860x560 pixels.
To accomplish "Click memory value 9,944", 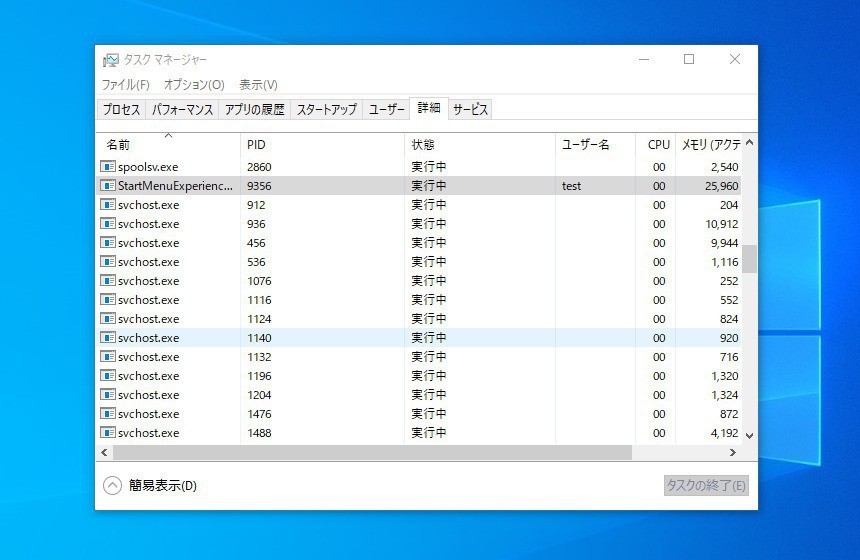I will pos(725,243).
